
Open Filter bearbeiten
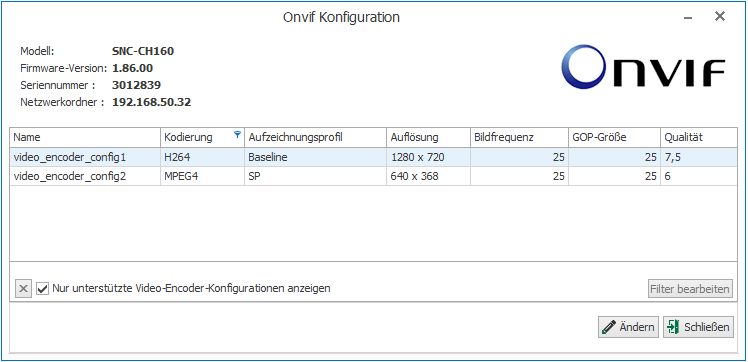[690, 289]
